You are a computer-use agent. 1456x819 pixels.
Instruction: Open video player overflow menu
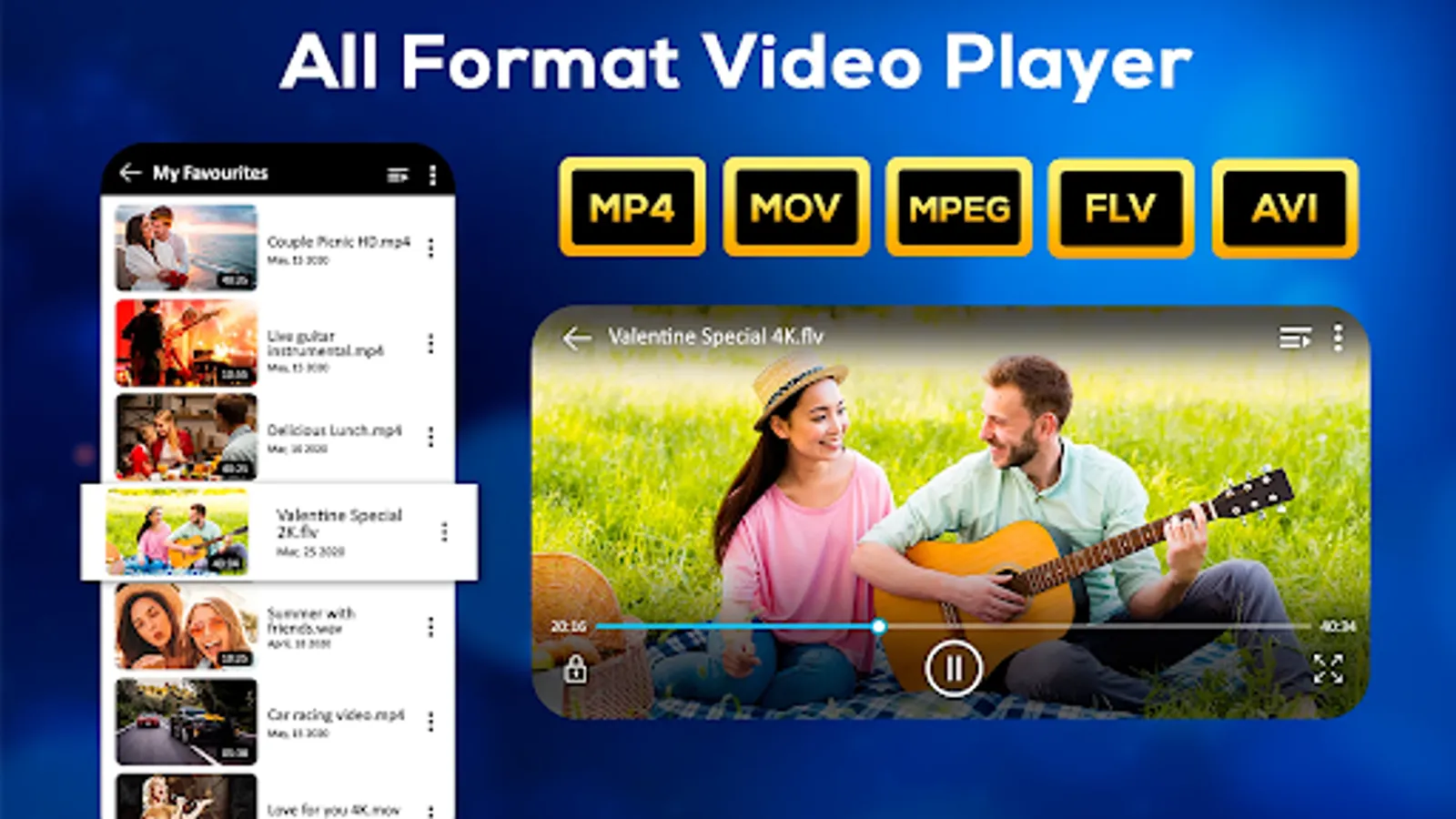coord(1338,338)
